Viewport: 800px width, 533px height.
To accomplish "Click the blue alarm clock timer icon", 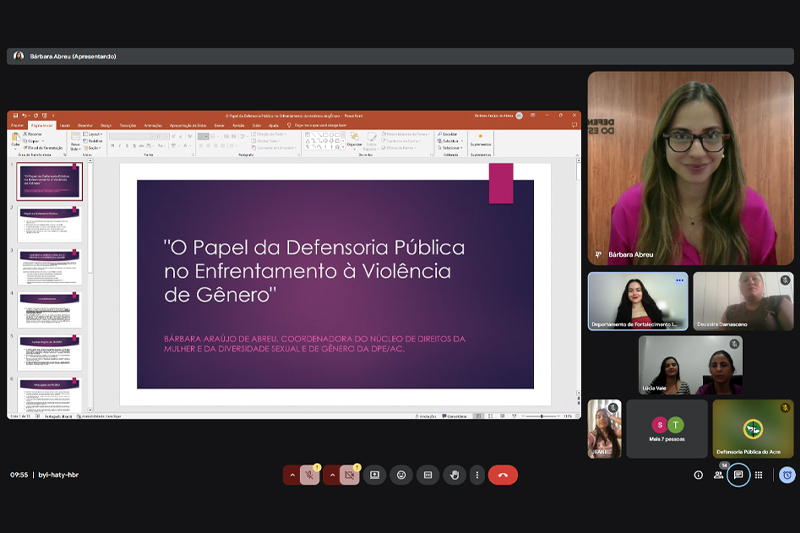I will 787,475.
